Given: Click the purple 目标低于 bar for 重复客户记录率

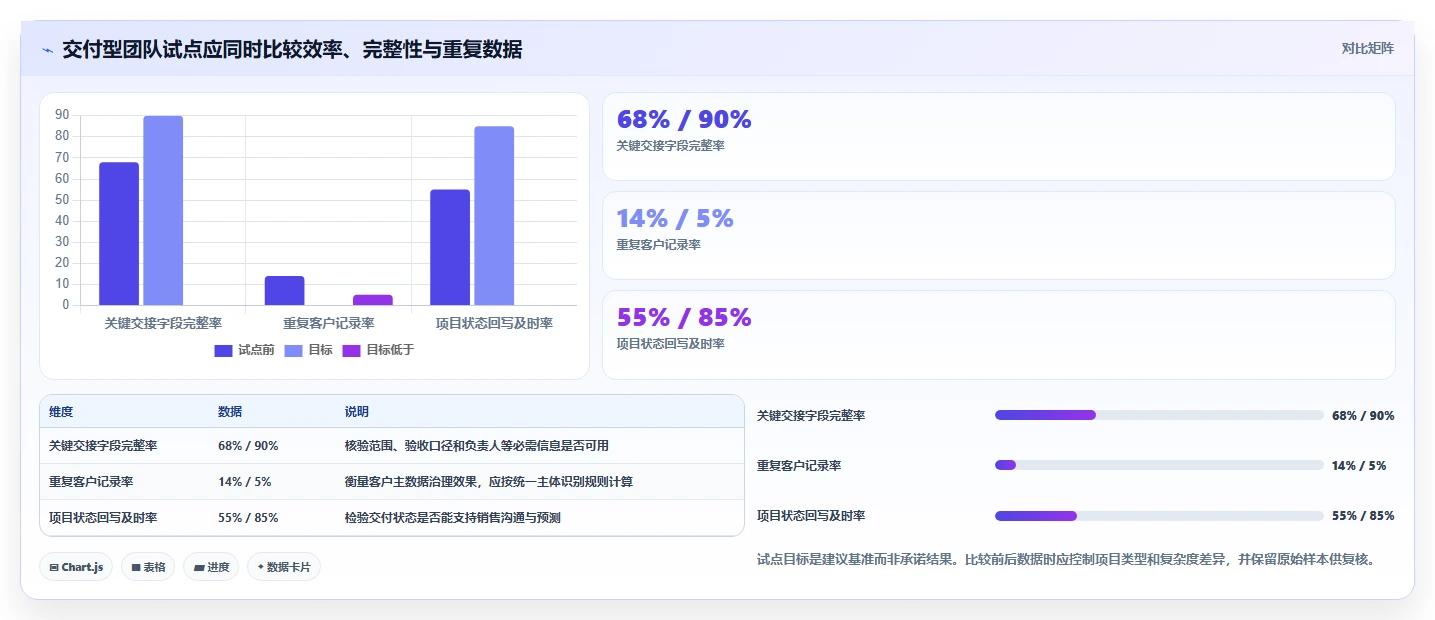Looking at the screenshot, I should point(373,300).
